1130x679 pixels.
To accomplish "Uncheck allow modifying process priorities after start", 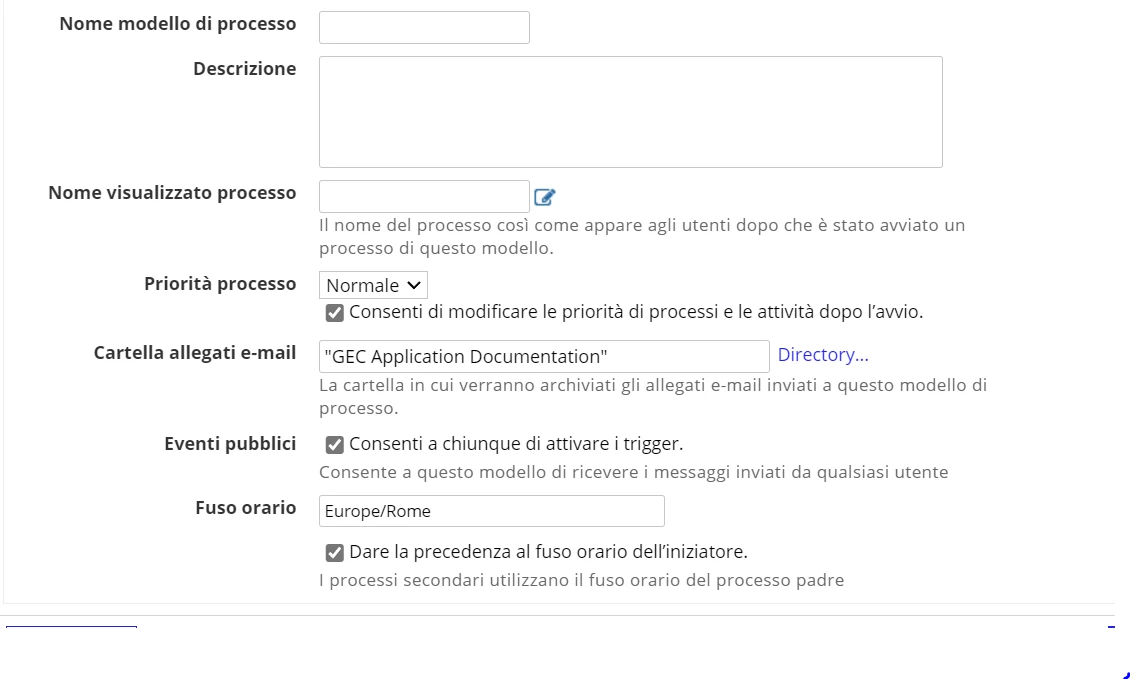I will coord(334,313).
